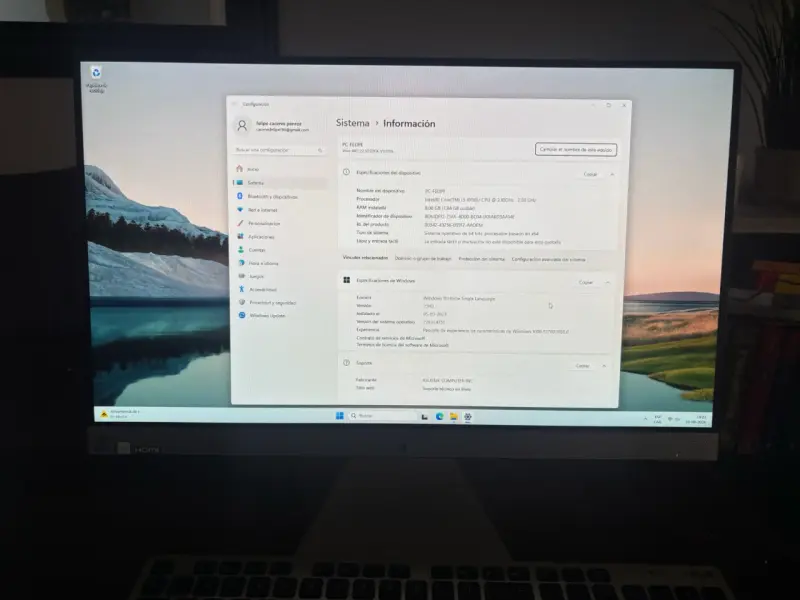This screenshot has height=600, width=800.
Task: Click the RAM instalada value
Action: point(449,208)
